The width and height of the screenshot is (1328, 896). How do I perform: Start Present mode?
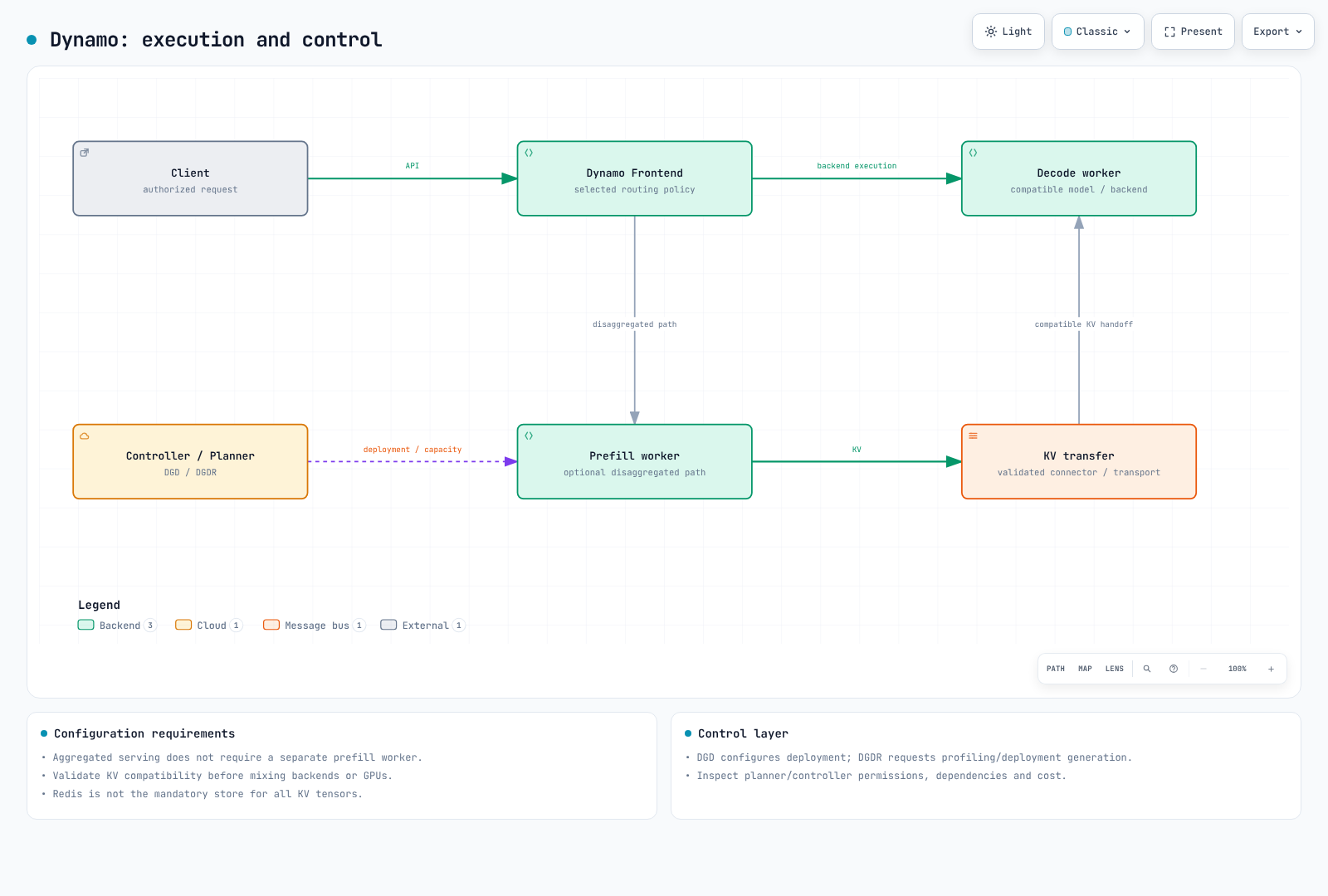[x=1193, y=32]
